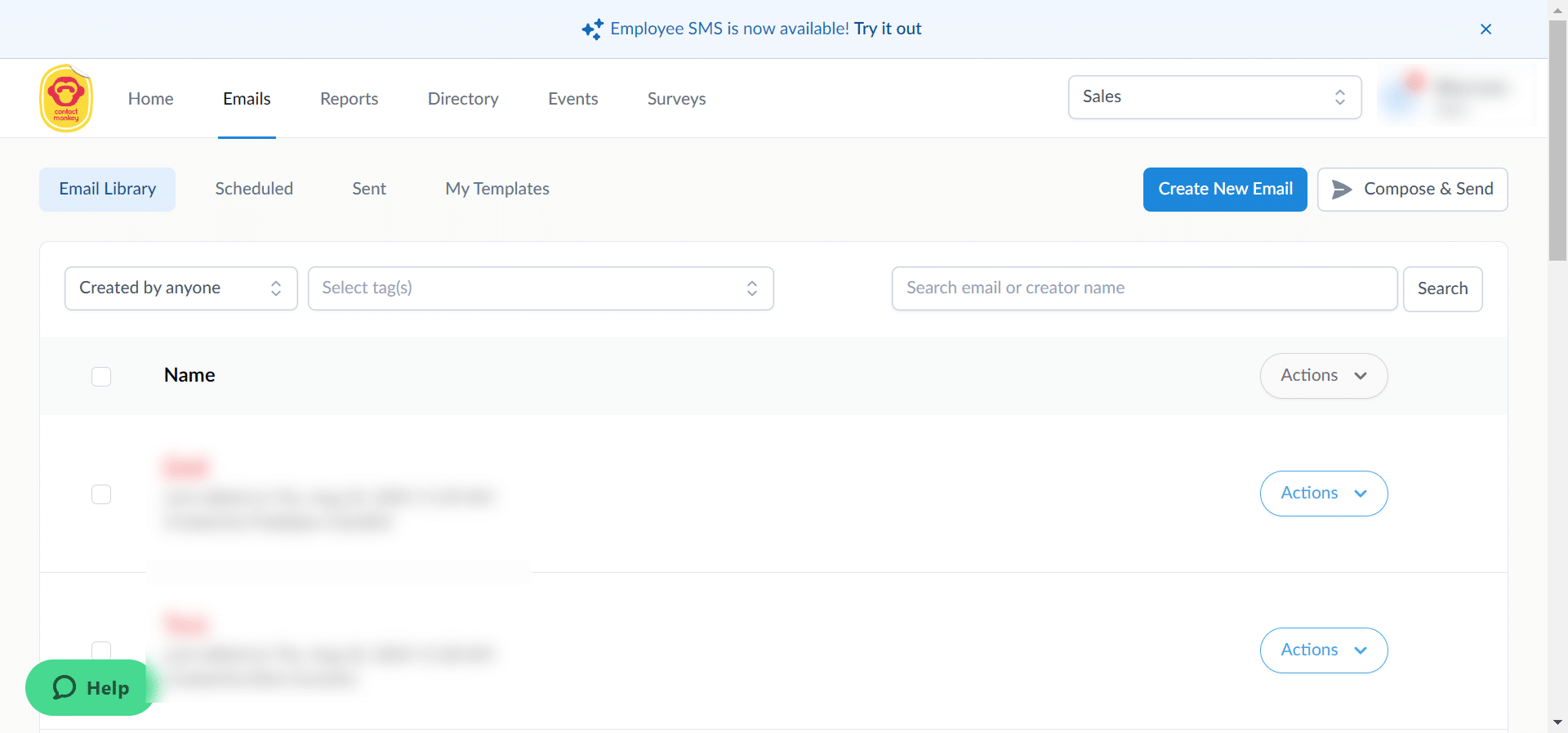Dismiss the Employee SMS announcement banner
This screenshot has width=1568, height=733.
click(1486, 29)
